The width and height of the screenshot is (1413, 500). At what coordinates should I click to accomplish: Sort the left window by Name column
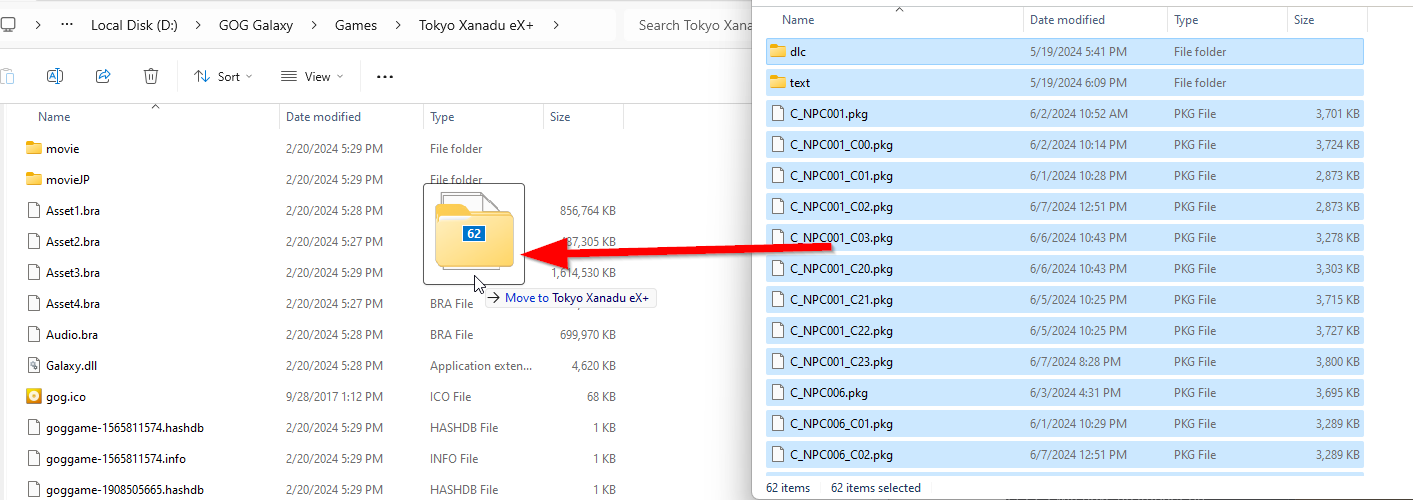(x=54, y=117)
